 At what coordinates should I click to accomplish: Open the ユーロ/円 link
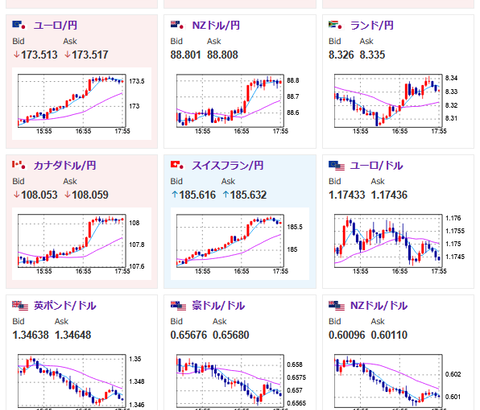[x=55, y=25]
